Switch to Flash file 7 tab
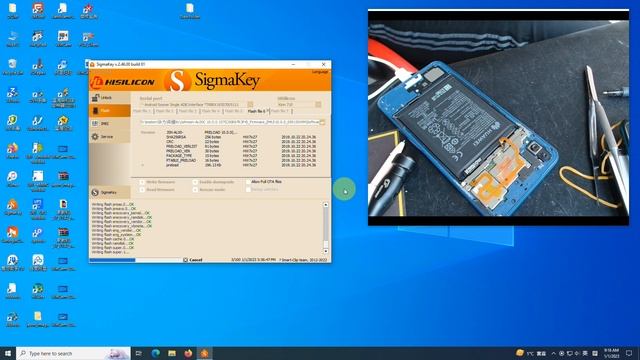The image size is (640, 360). pos(280,111)
